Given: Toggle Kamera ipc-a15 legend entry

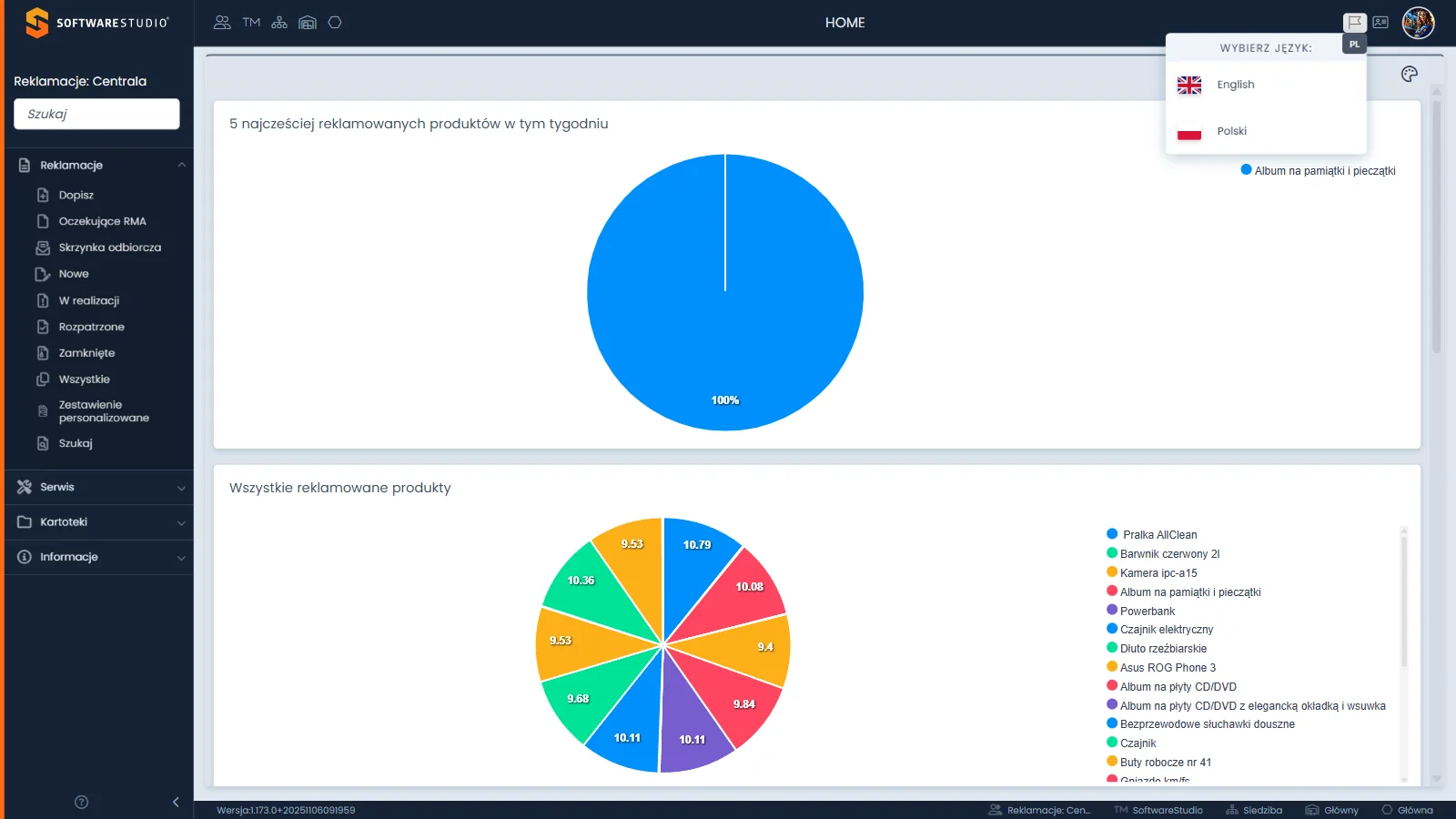Looking at the screenshot, I should coord(1152,573).
